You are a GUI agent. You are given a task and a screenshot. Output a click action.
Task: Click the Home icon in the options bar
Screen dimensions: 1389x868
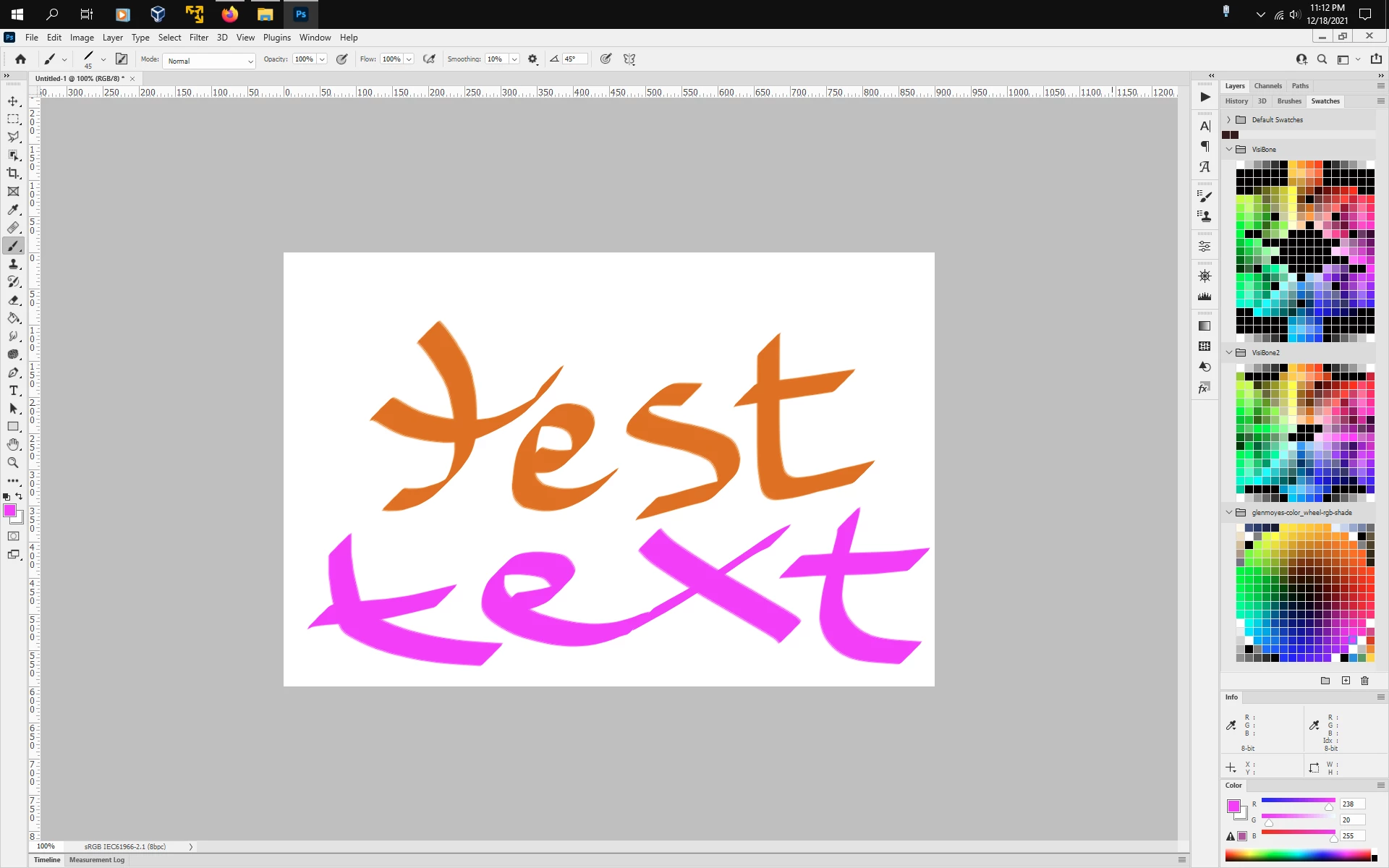coord(20,59)
